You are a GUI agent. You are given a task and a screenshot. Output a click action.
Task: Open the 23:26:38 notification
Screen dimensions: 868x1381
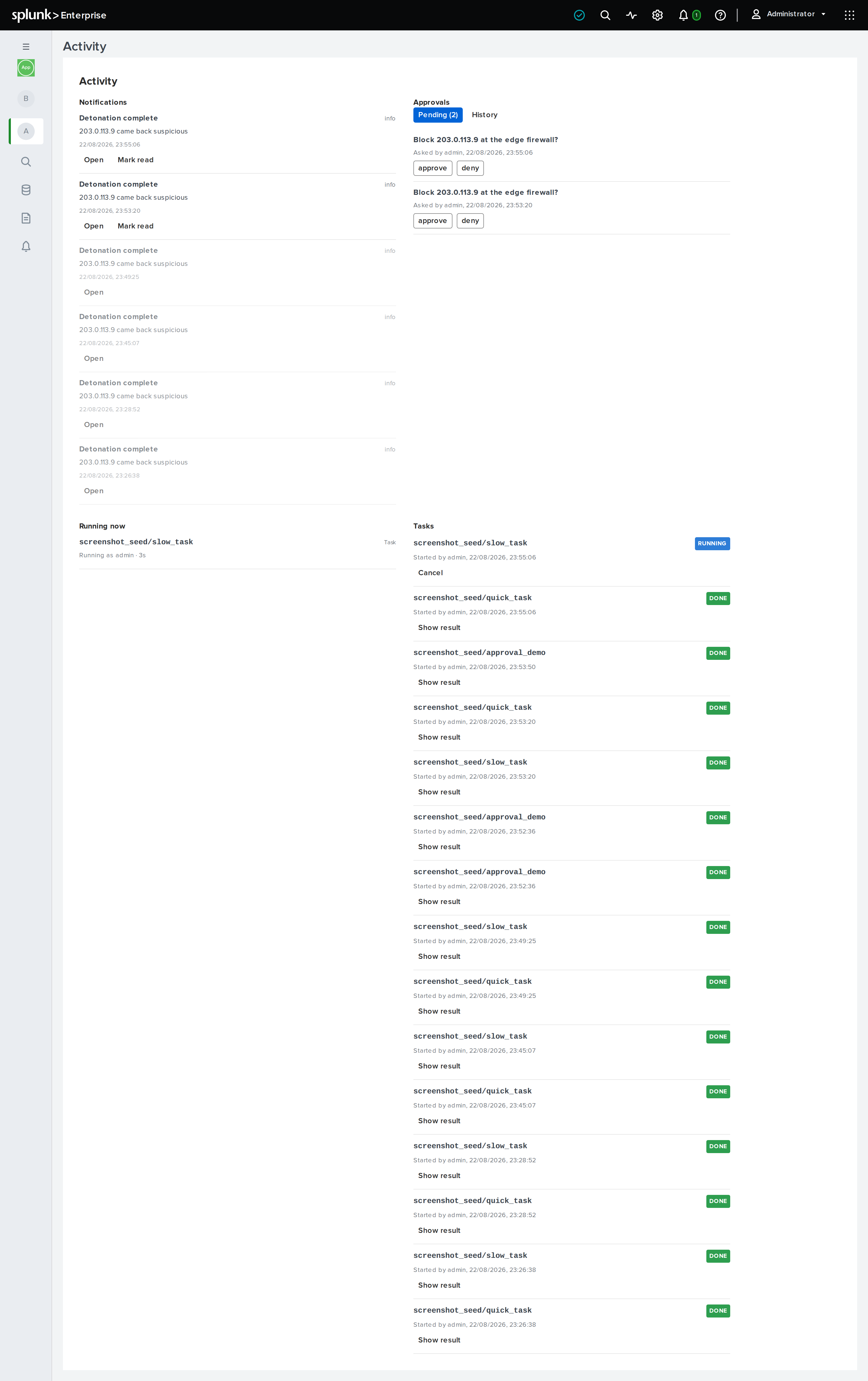coord(94,491)
